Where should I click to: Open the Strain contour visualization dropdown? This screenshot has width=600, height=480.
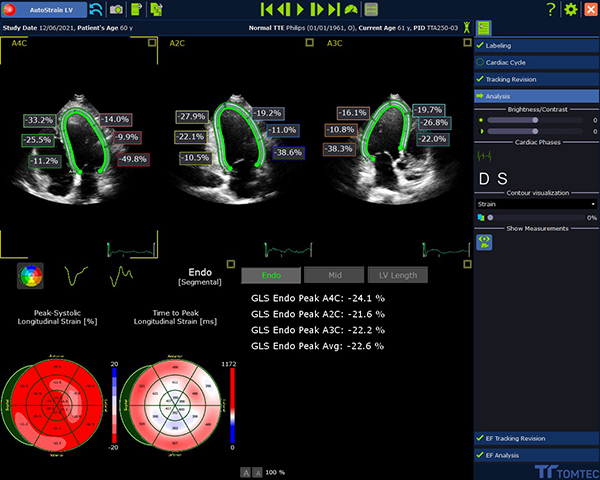click(x=535, y=203)
